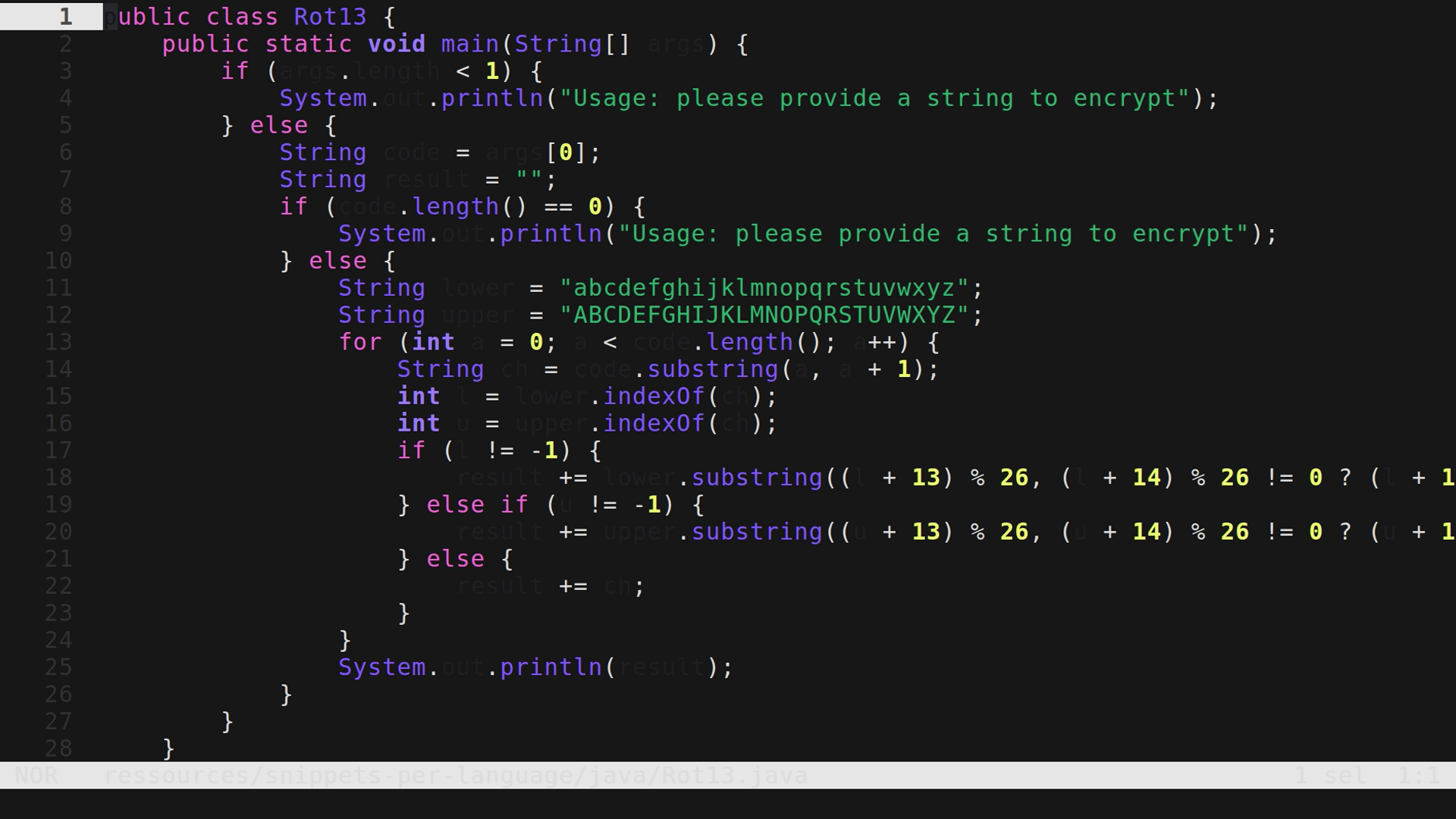Click the 'if' keyword on line 3

pyautogui.click(x=235, y=71)
